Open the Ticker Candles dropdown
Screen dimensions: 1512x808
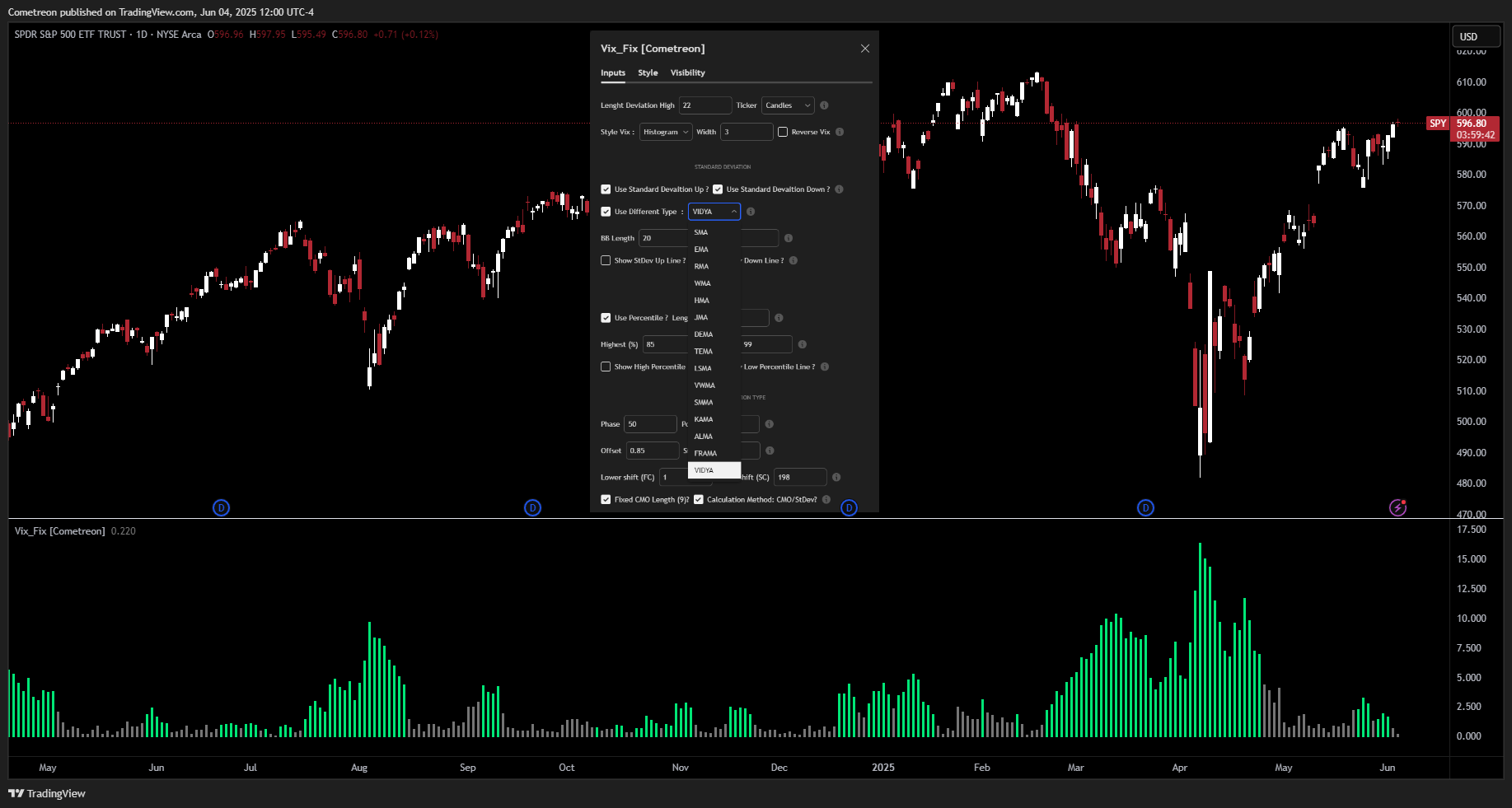tap(788, 105)
